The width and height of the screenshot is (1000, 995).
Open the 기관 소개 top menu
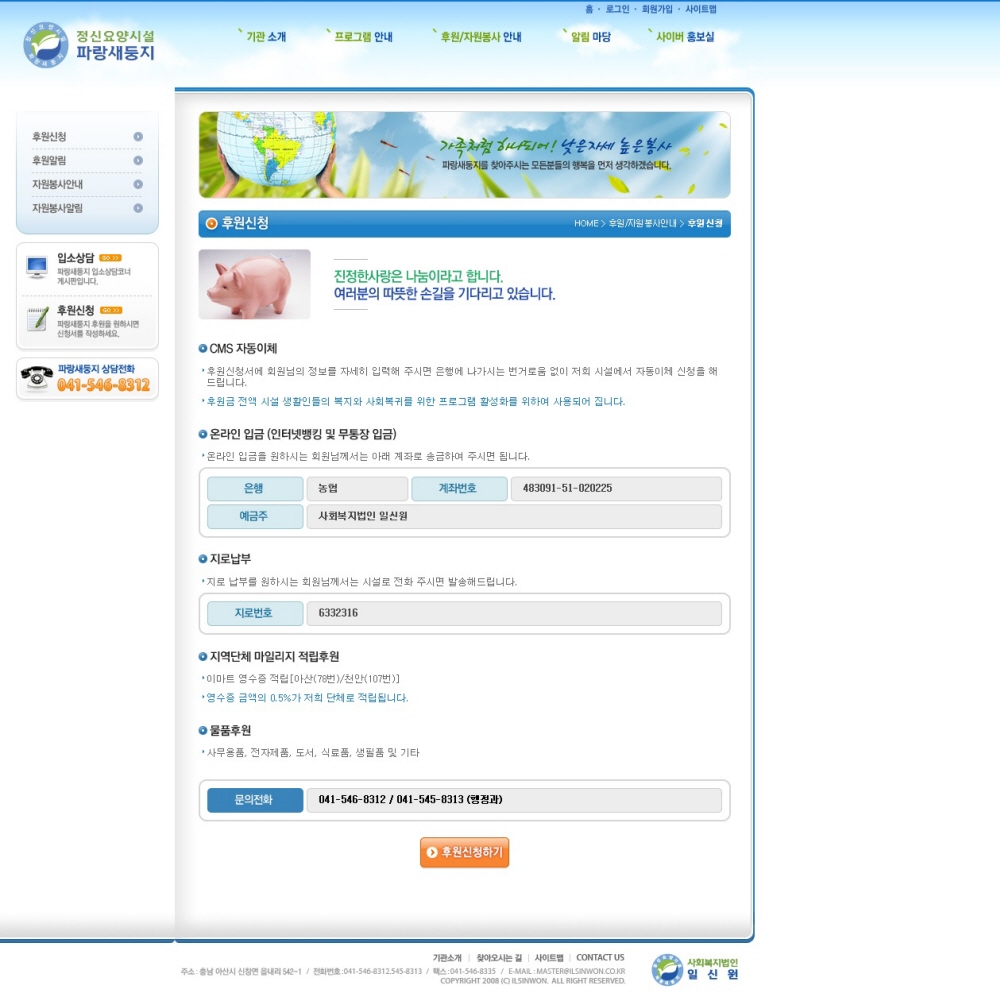(265, 37)
